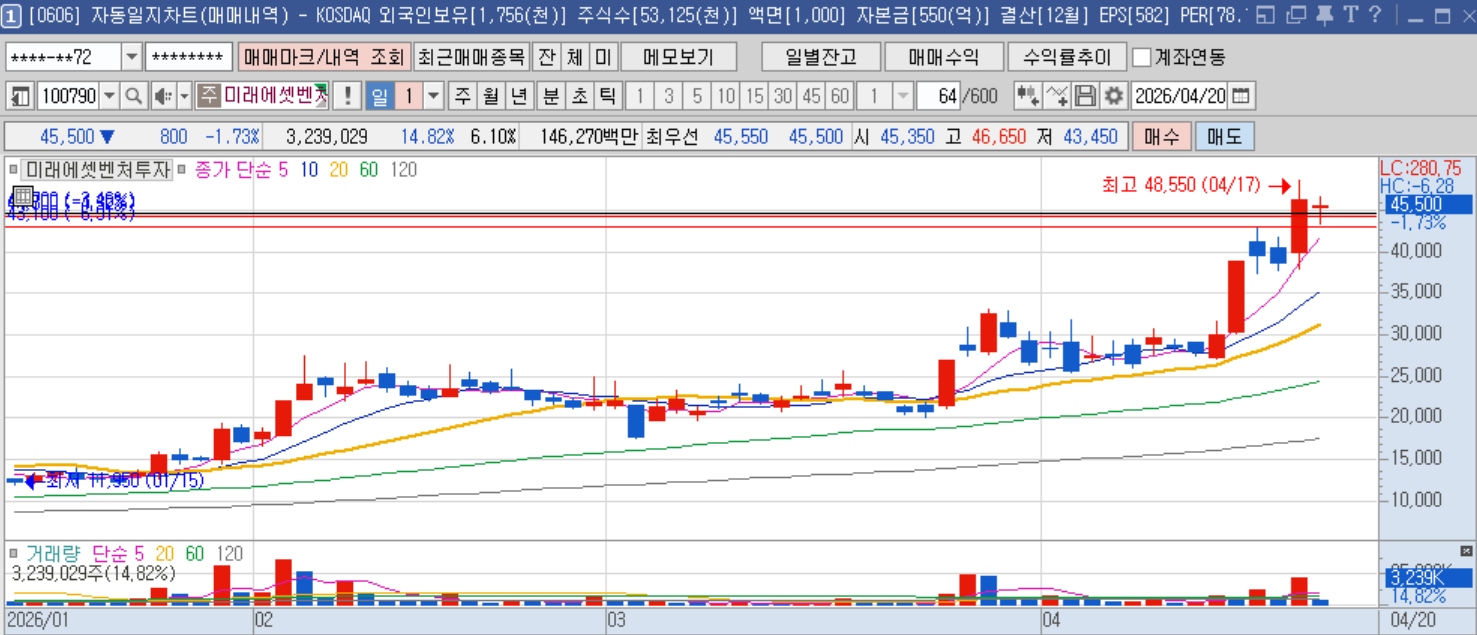Open 수익률추이 view

(1068, 57)
